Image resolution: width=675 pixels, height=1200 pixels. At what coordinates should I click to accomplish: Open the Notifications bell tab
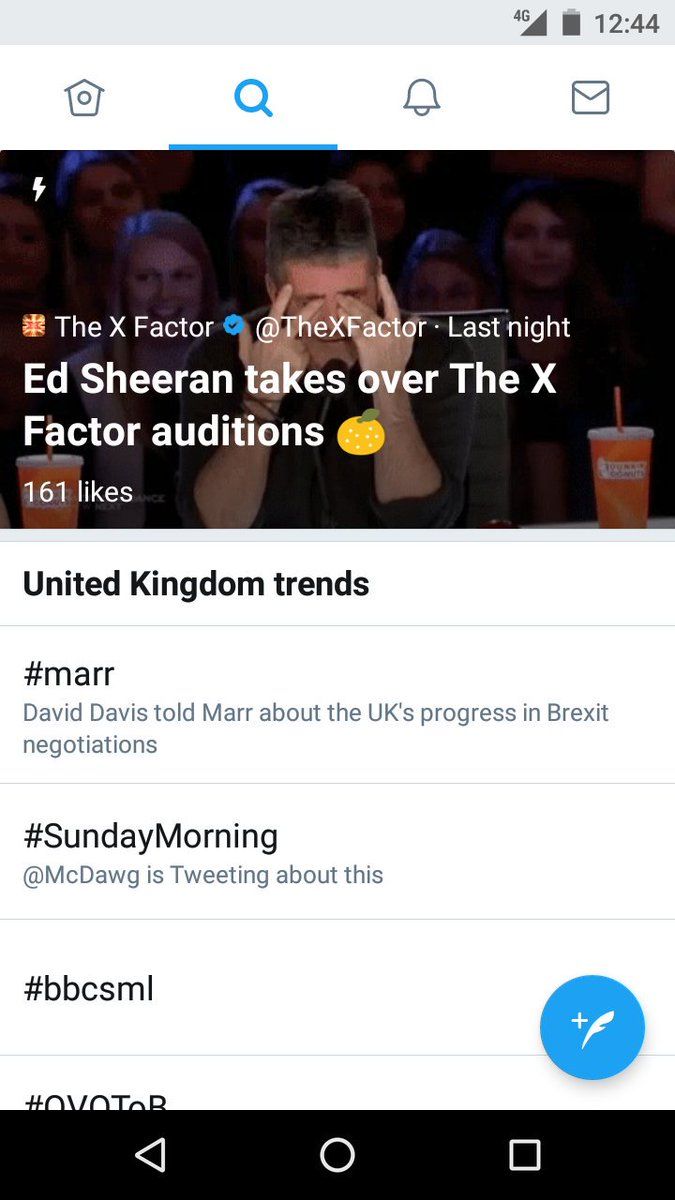(x=421, y=98)
